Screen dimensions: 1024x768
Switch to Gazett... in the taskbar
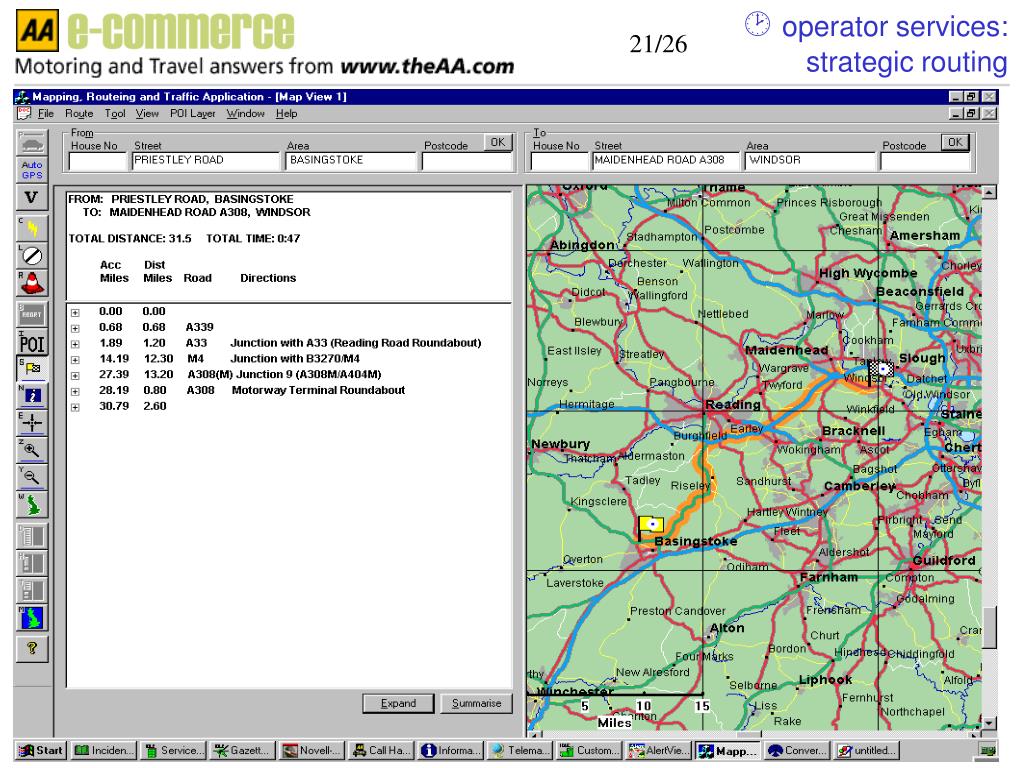(x=242, y=751)
